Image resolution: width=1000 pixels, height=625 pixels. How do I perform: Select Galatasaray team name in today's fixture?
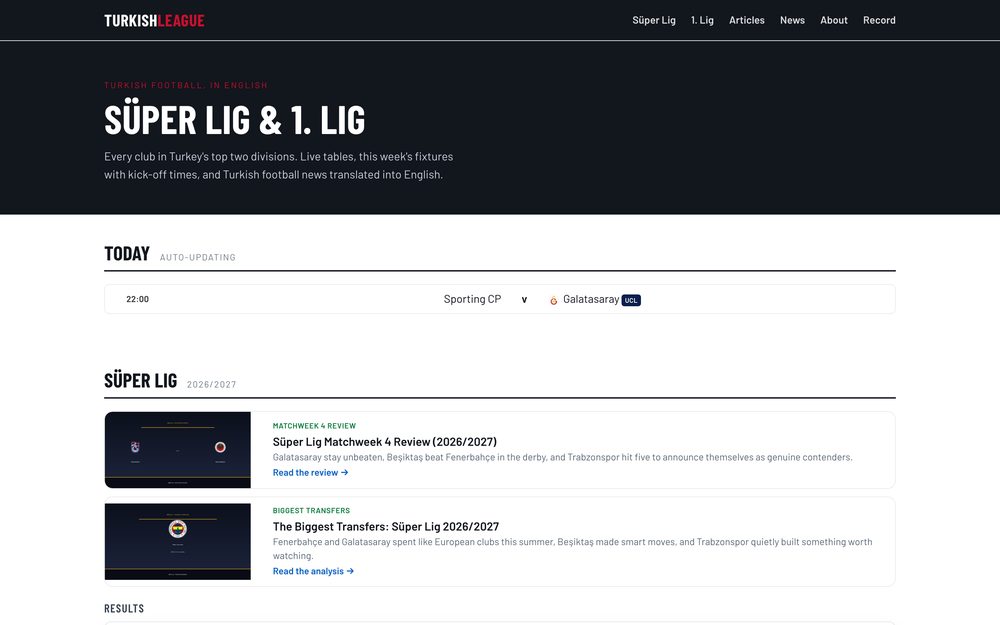click(x=591, y=299)
